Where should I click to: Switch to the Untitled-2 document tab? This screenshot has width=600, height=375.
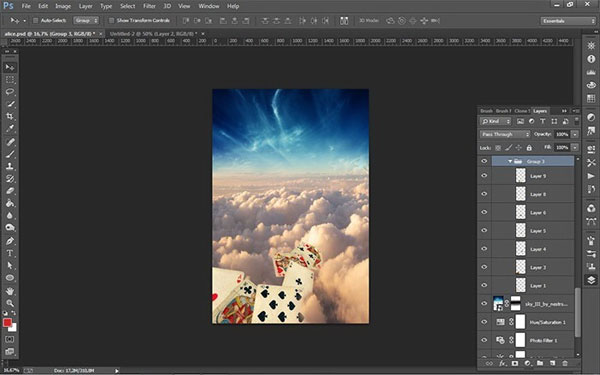tap(153, 34)
